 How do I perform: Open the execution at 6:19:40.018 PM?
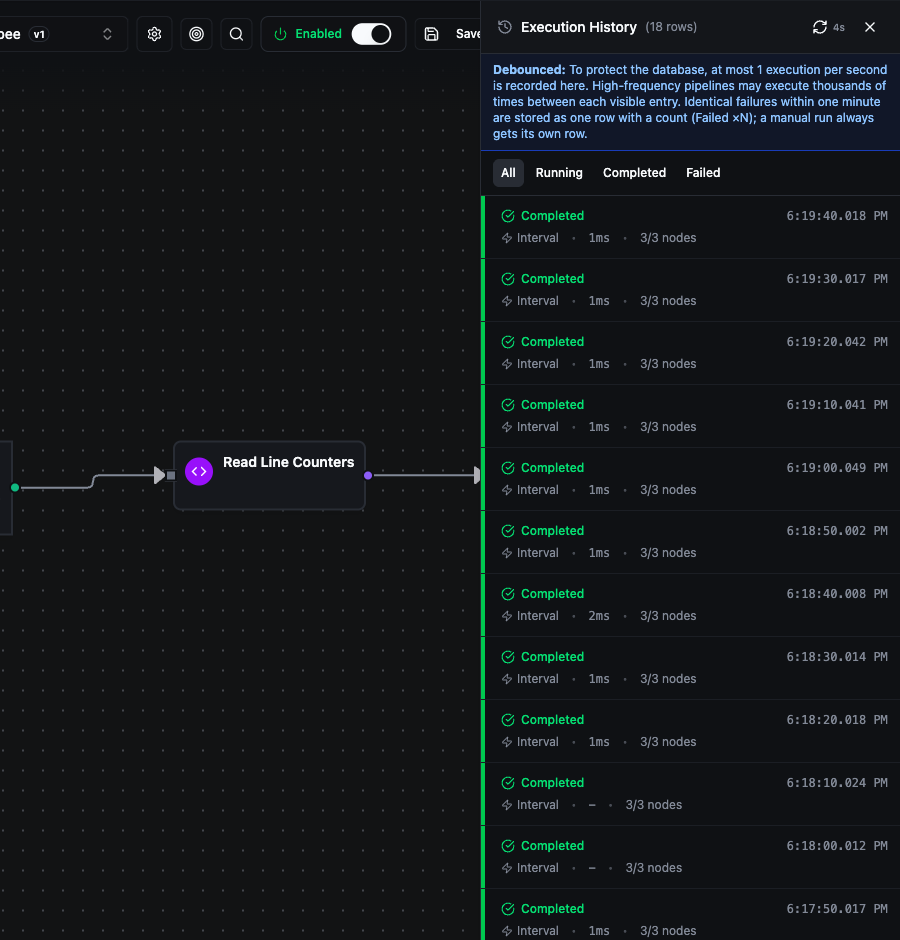[x=692, y=227]
